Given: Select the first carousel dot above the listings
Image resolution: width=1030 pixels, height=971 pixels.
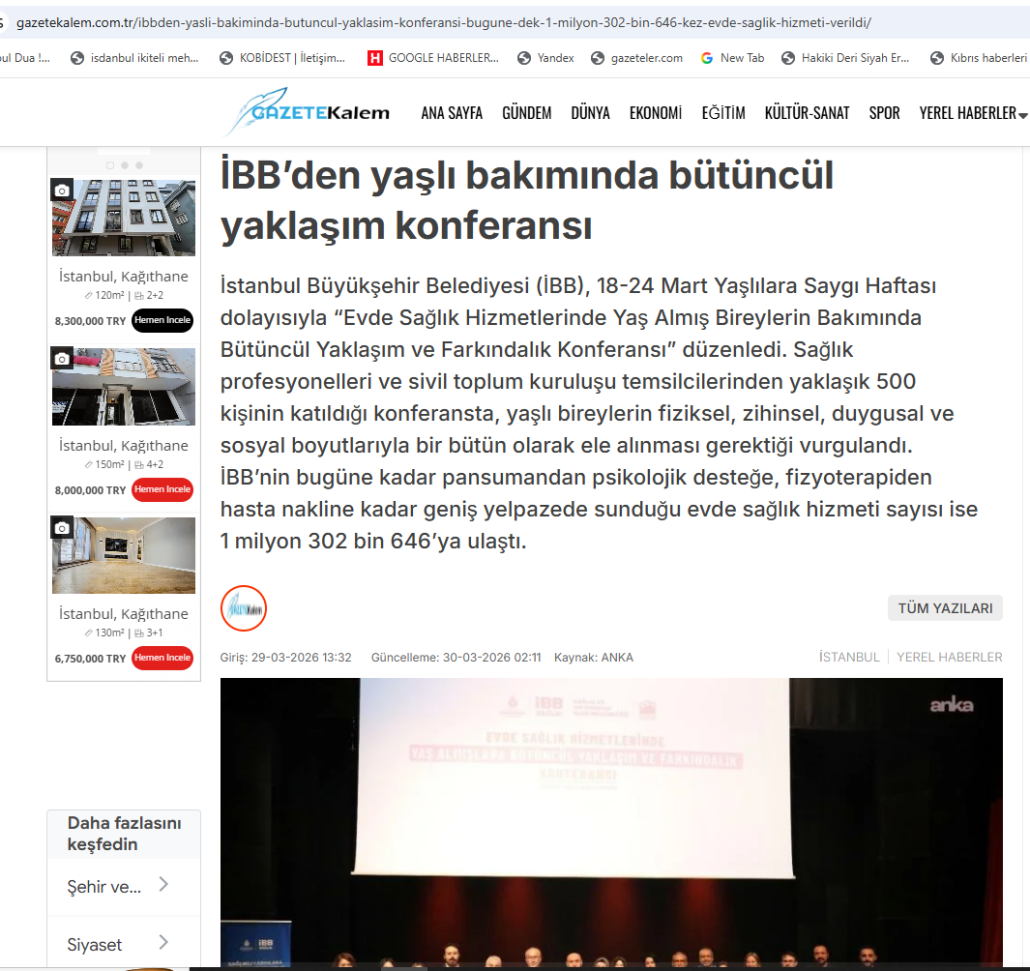Looking at the screenshot, I should 109,165.
